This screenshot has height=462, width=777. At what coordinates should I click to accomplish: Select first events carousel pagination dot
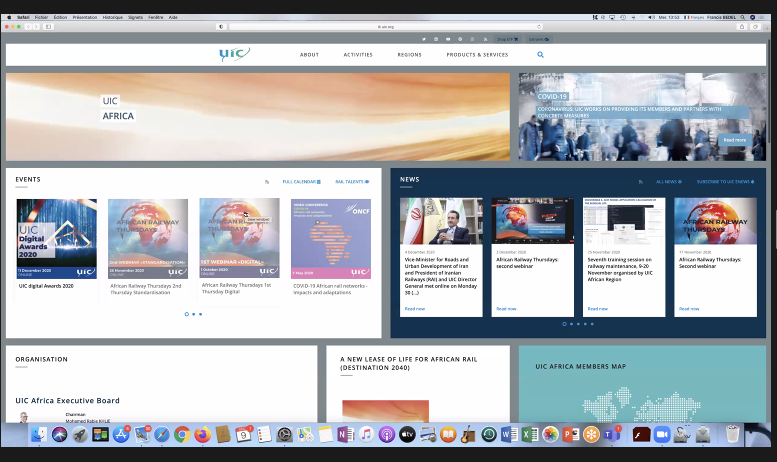186,314
